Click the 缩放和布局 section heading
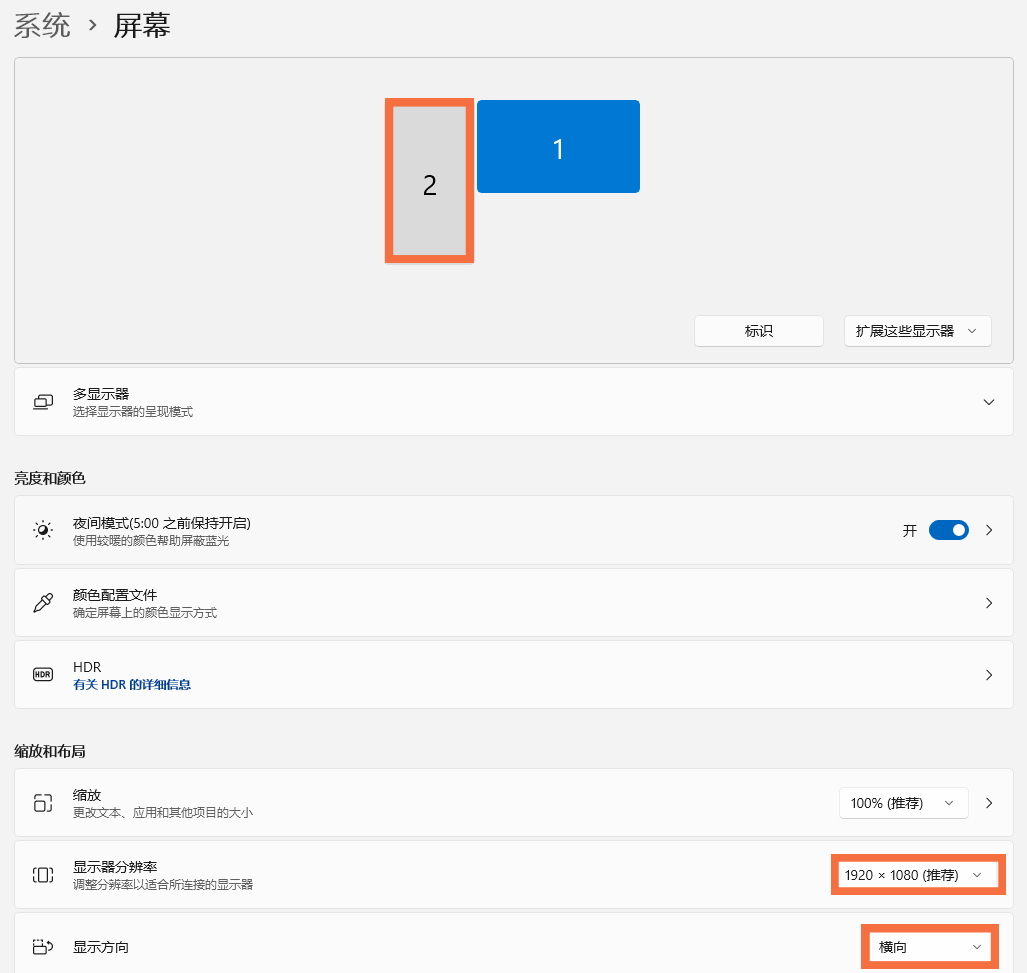This screenshot has width=1027, height=973. click(x=50, y=752)
